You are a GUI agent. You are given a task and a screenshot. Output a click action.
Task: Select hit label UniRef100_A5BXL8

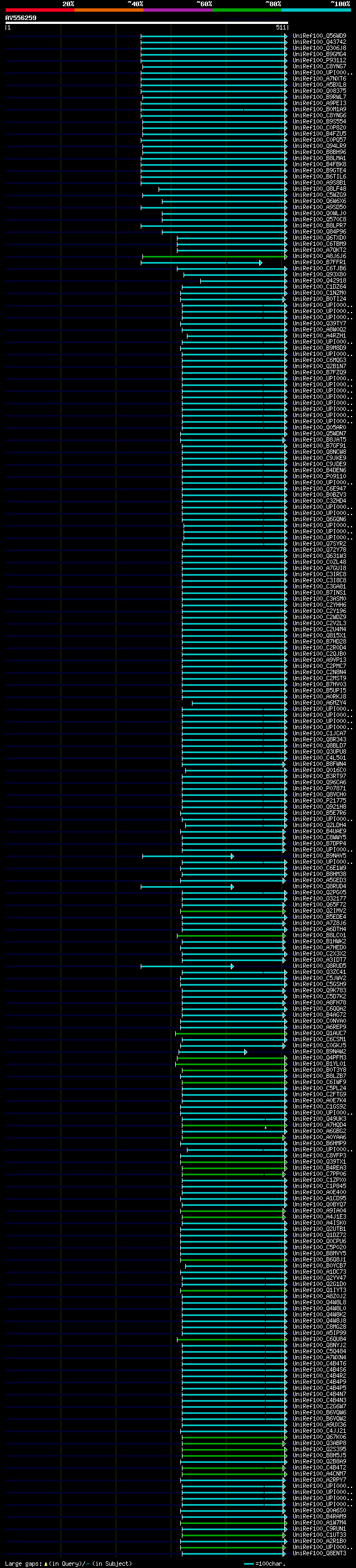tap(319, 85)
